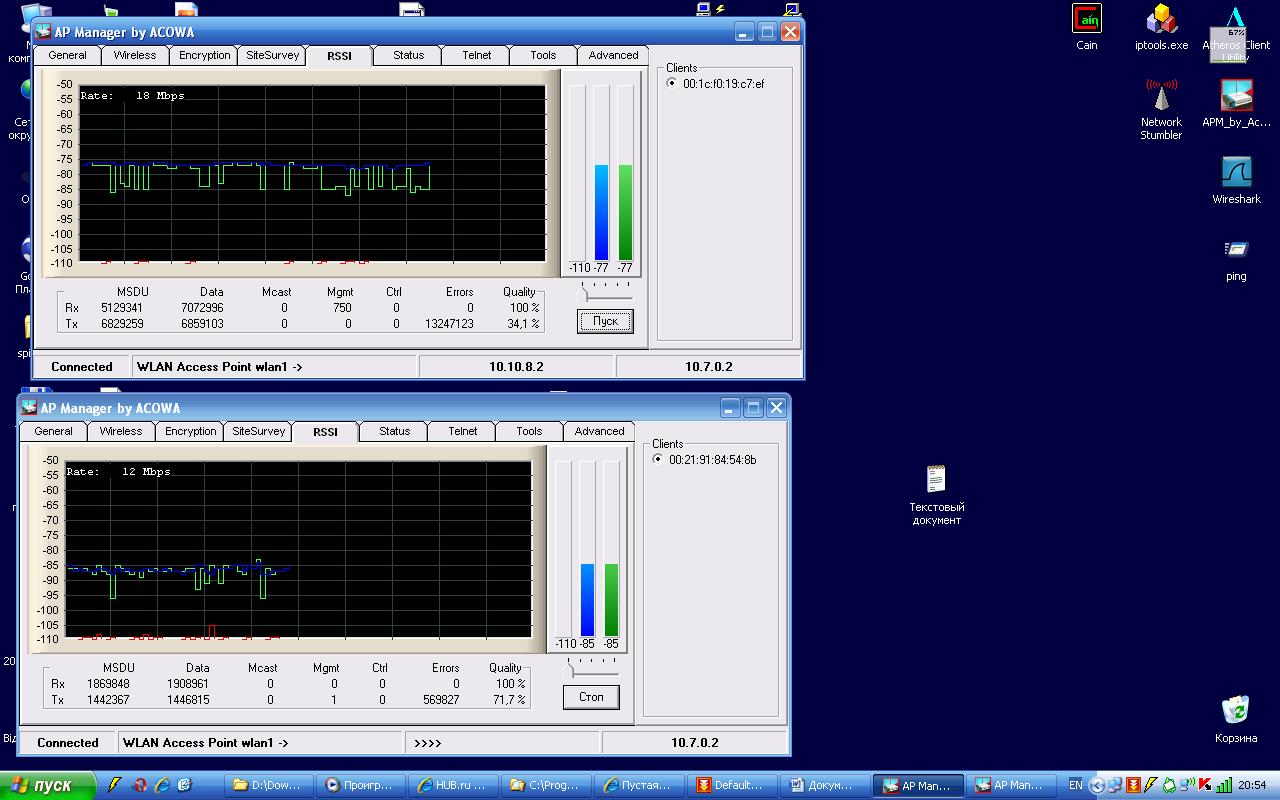Select the Cain desktop icon
Viewport: 1280px width, 800px height.
tap(1086, 20)
